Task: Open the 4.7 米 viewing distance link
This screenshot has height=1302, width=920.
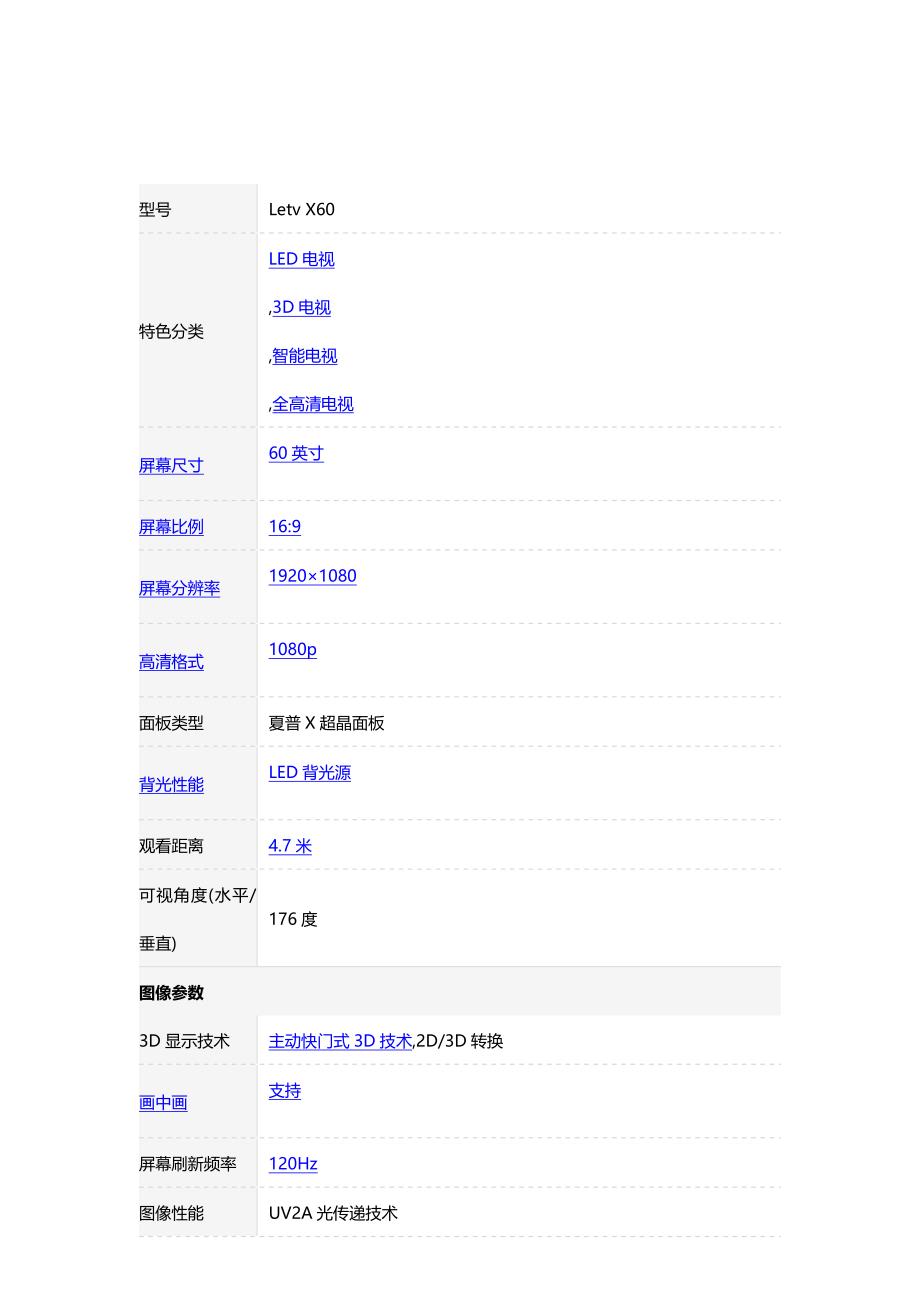Action: point(290,846)
